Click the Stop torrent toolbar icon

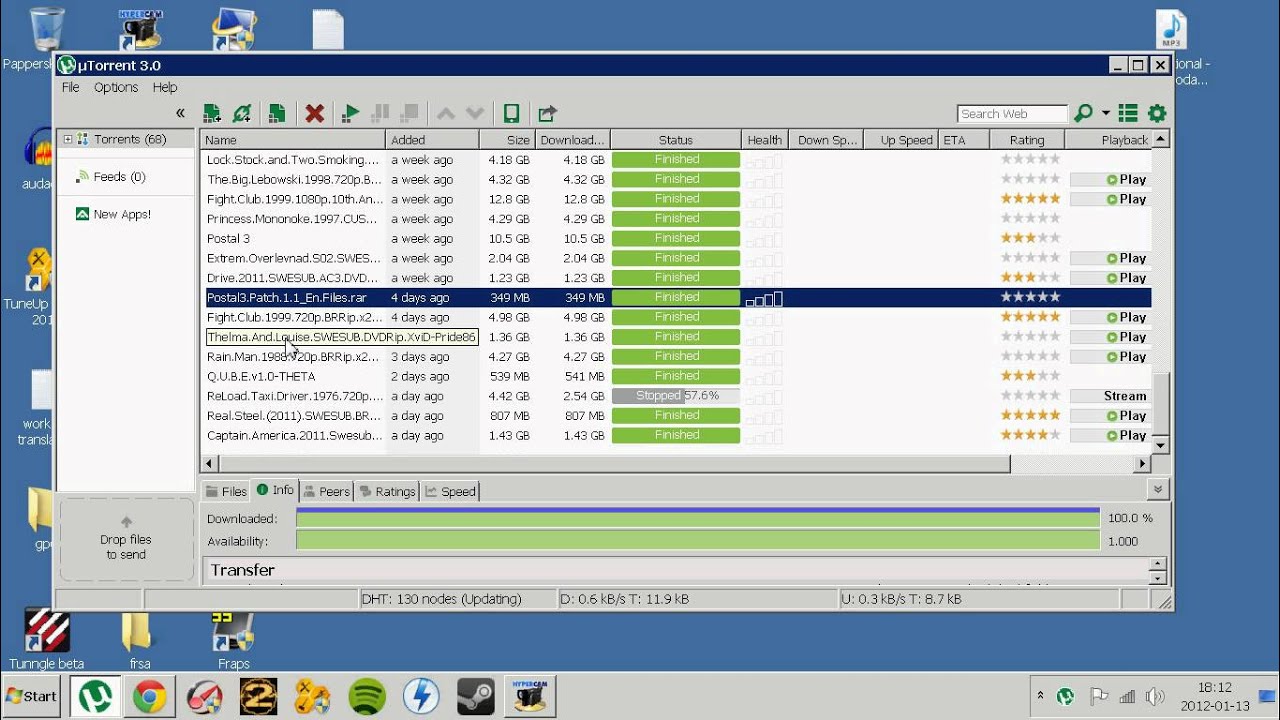tap(409, 113)
